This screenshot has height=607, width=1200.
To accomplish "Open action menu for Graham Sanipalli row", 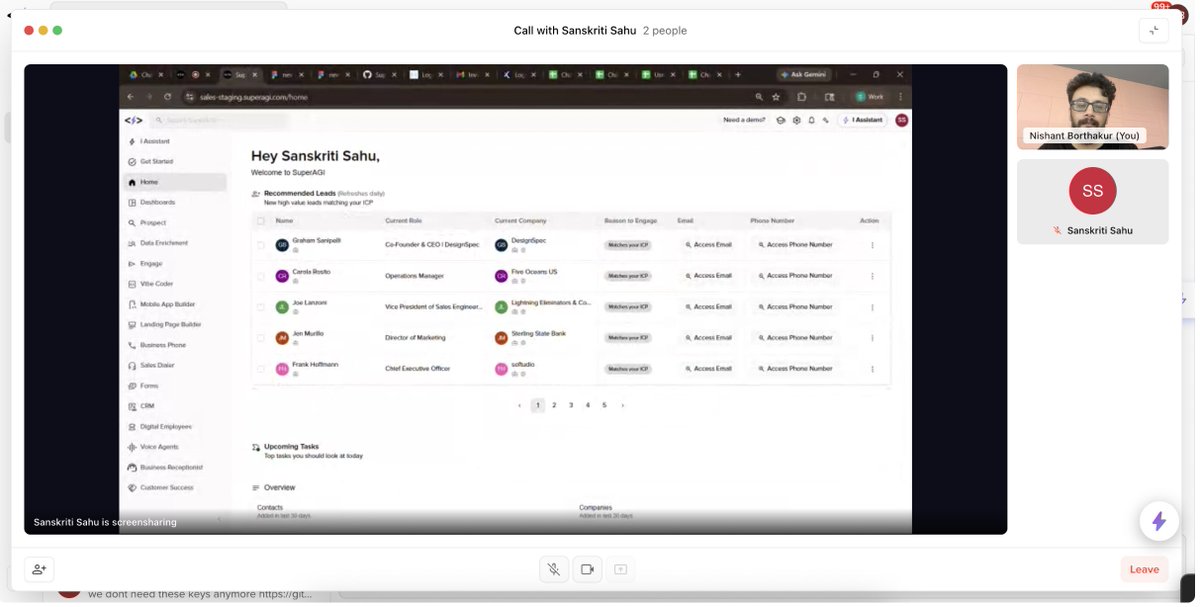I will 872,245.
